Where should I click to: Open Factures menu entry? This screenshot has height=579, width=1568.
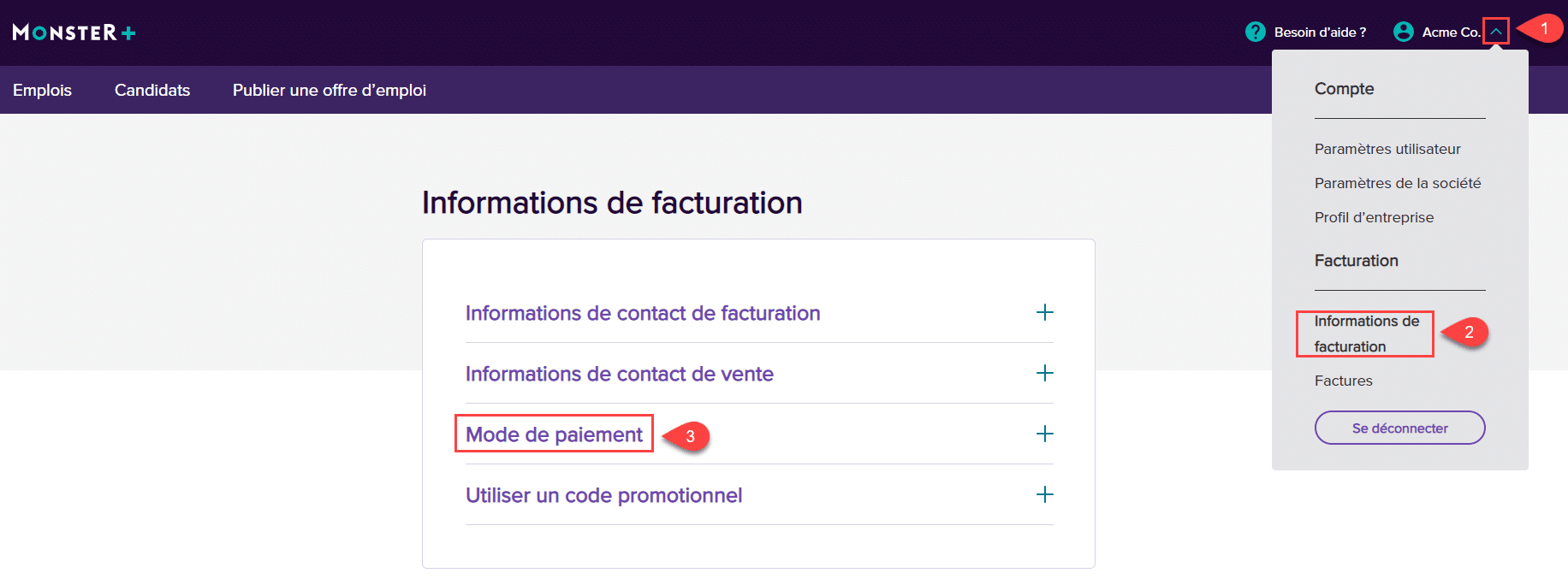point(1343,381)
